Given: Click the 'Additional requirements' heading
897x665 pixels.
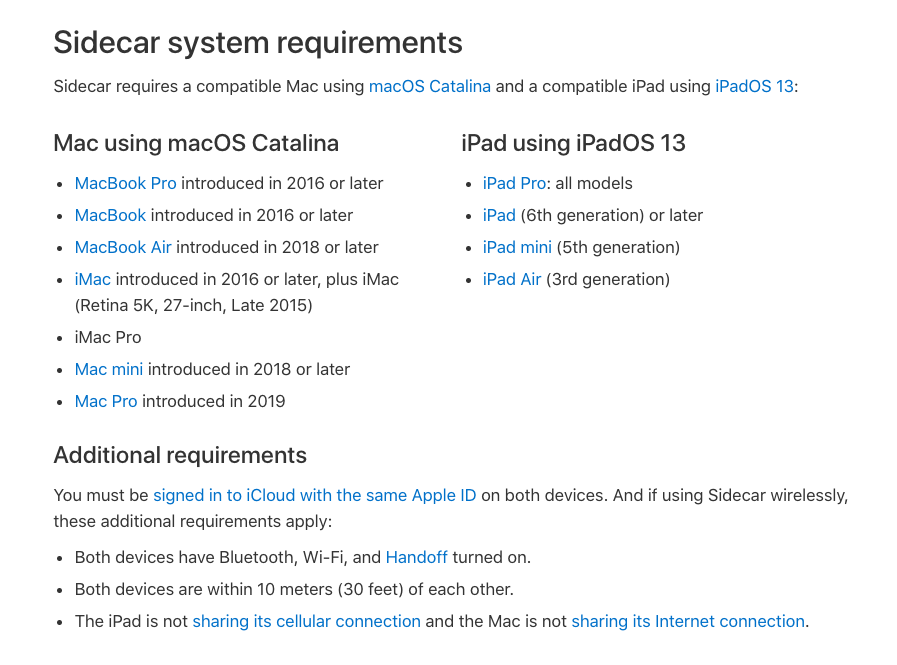Looking at the screenshot, I should click(x=180, y=455).
